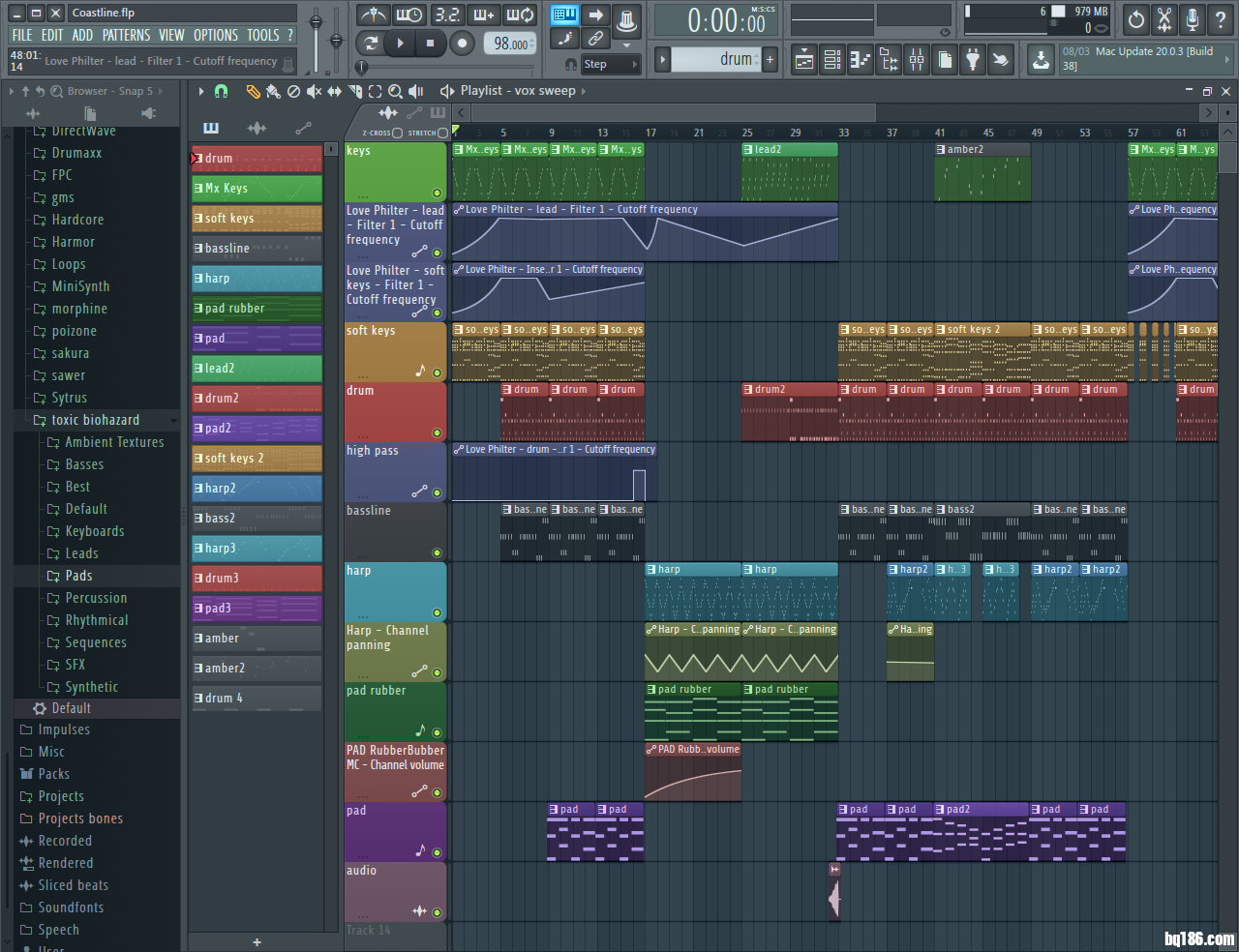
Task: Mute the bassline track
Action: [437, 553]
